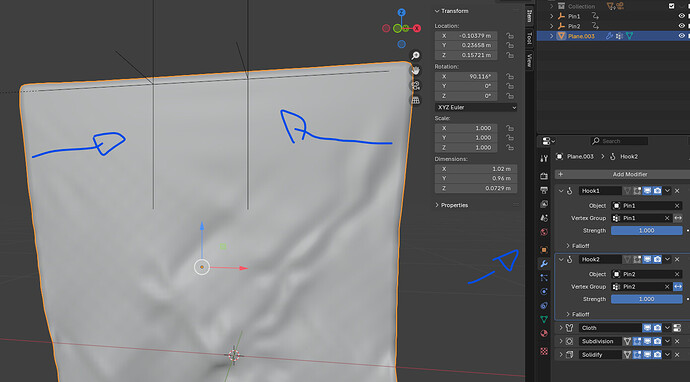Open the View Layer properties tab icon
This screenshot has width=690, height=382.
544,204
